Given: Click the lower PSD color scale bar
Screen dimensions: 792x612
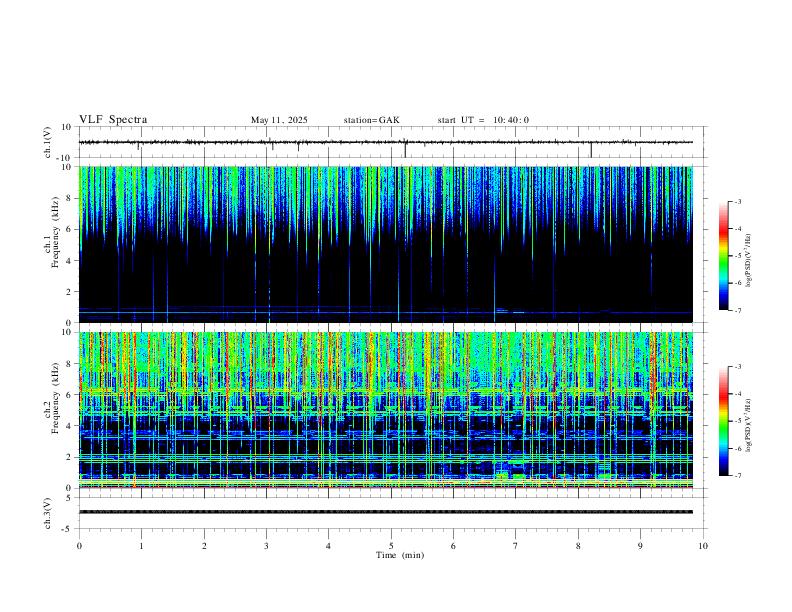Looking at the screenshot, I should tap(723, 421).
